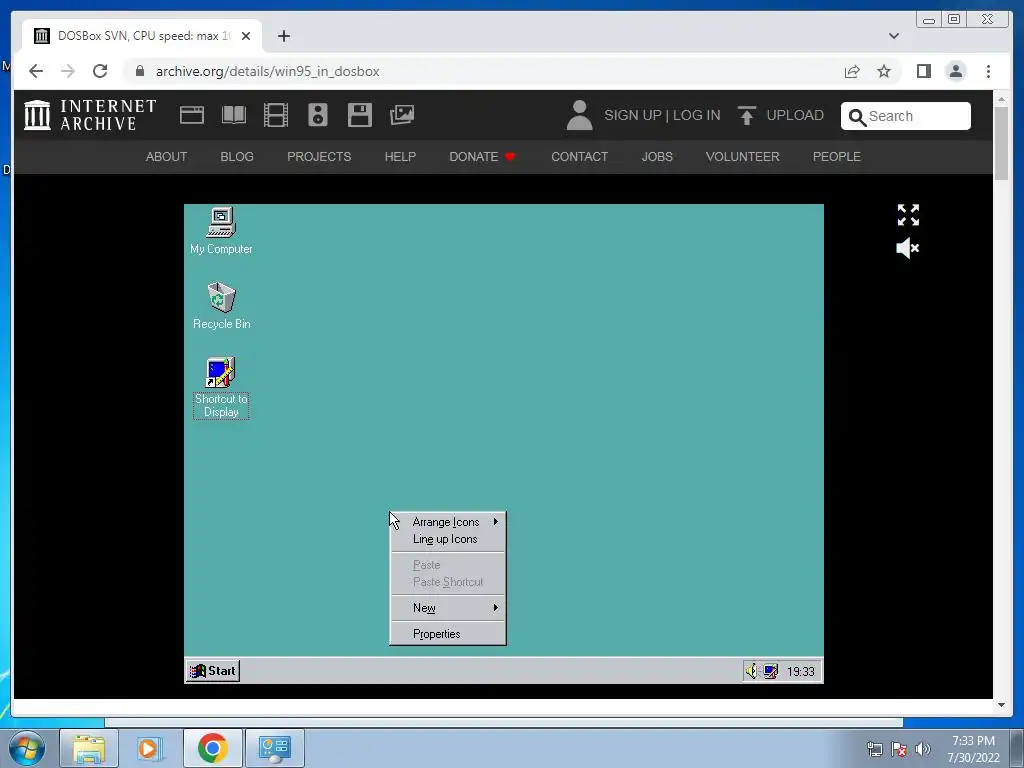
Task: Open the PEOPLE page
Action: point(837,157)
